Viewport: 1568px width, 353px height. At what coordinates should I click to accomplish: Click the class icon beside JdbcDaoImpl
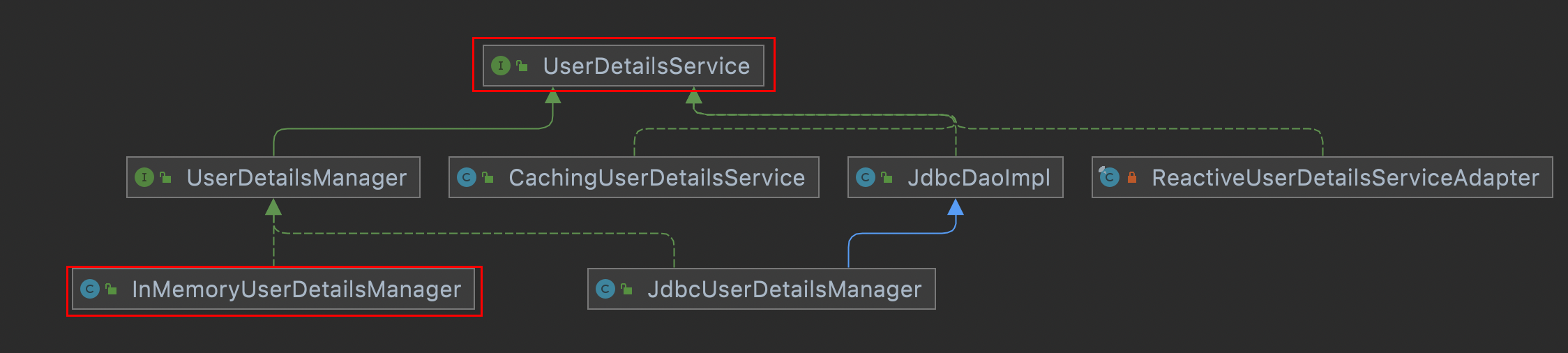865,177
